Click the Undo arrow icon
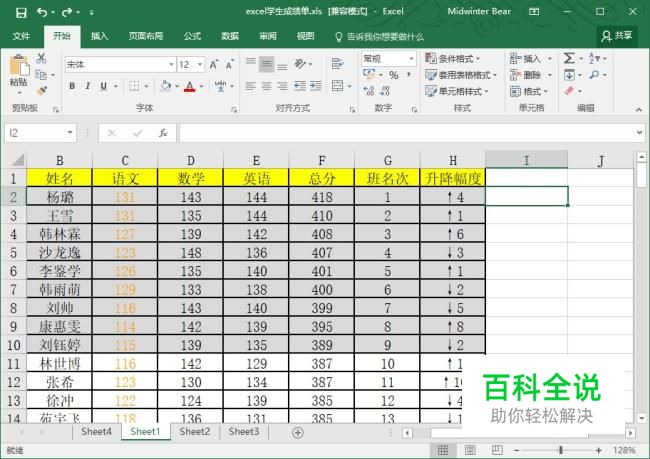The height and width of the screenshot is (459, 650). click(x=42, y=12)
